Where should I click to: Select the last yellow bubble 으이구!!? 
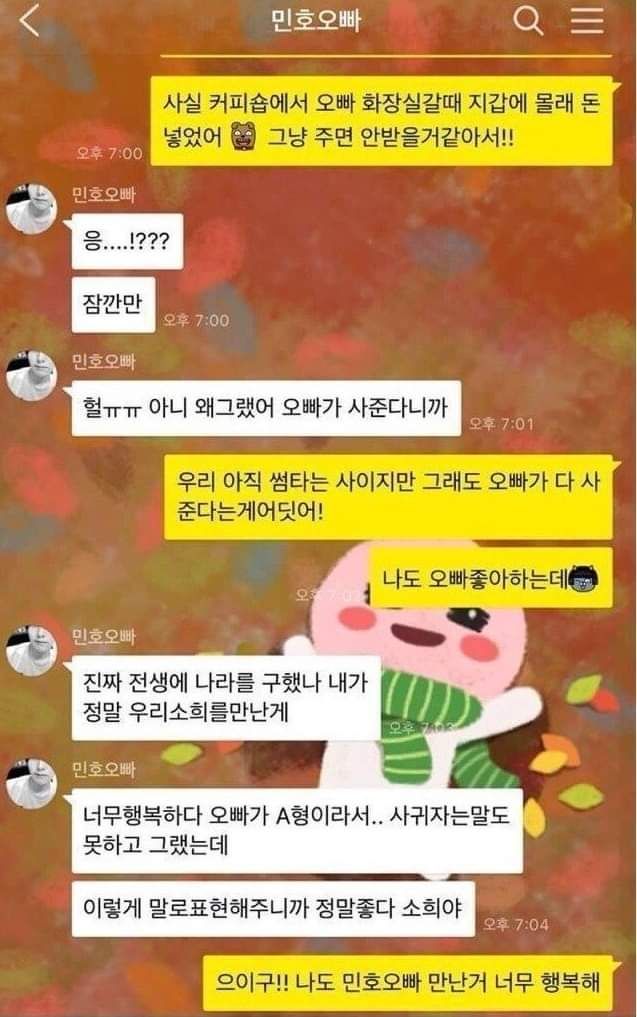[408, 981]
